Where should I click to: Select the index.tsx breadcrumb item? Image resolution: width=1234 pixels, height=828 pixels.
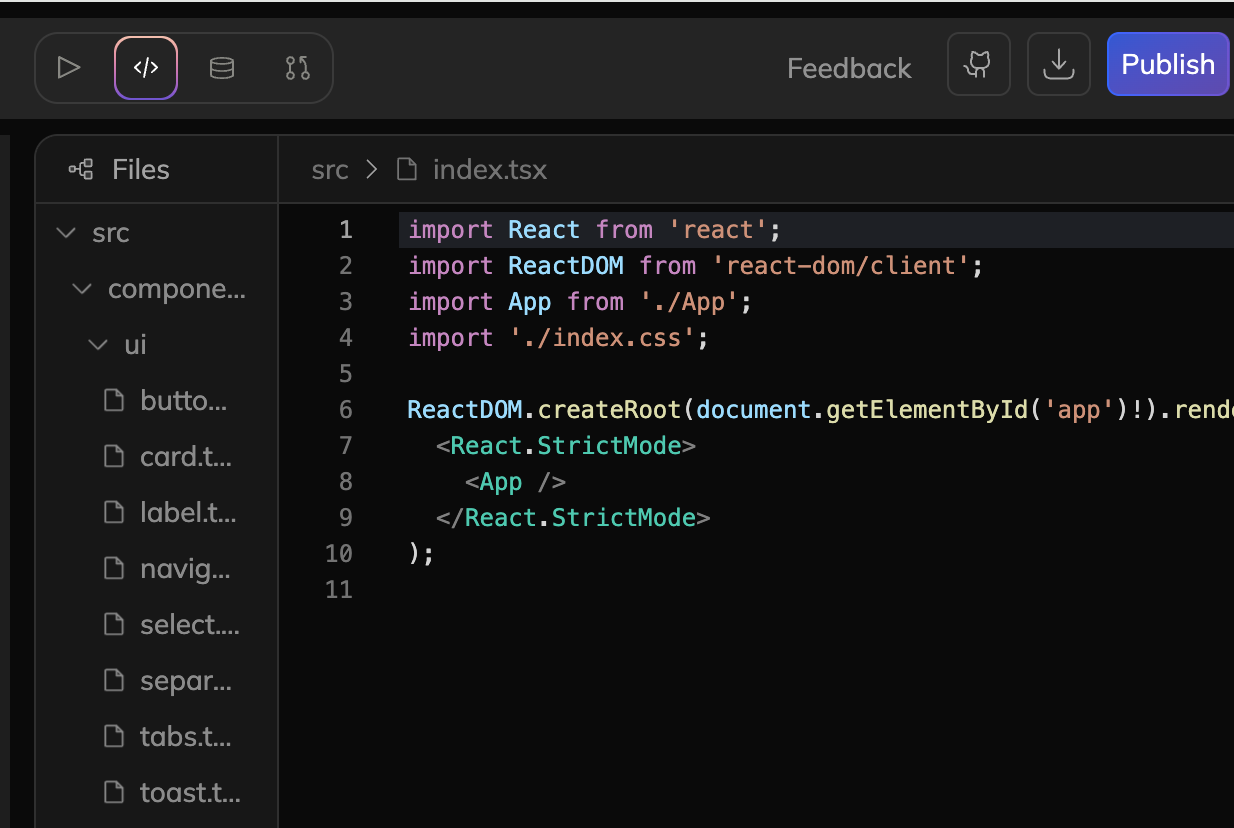[489, 169]
